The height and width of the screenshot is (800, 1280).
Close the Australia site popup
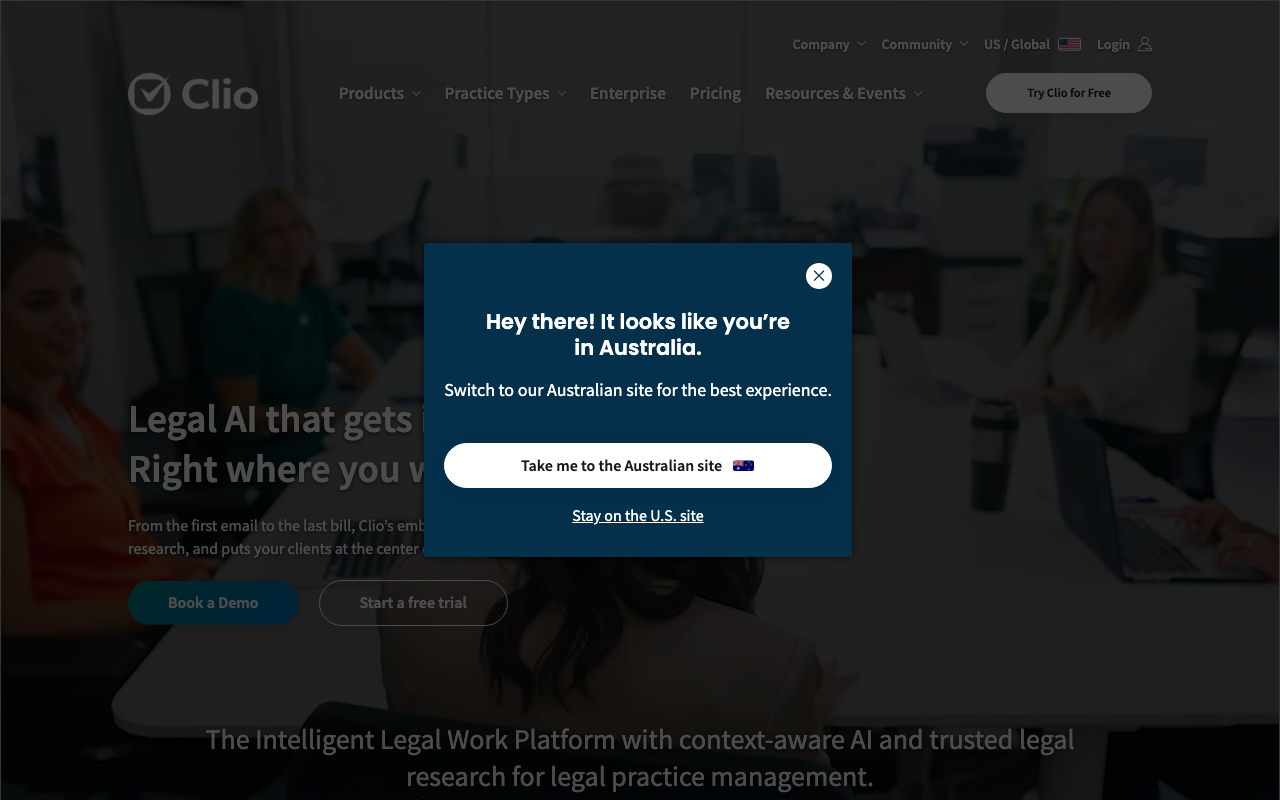[819, 276]
